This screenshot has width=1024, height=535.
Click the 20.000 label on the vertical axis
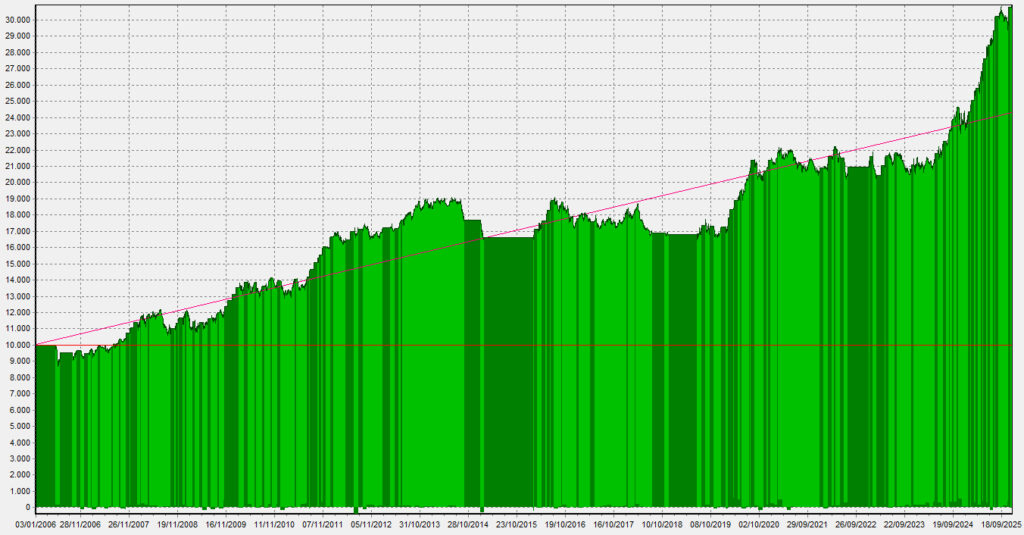point(17,183)
